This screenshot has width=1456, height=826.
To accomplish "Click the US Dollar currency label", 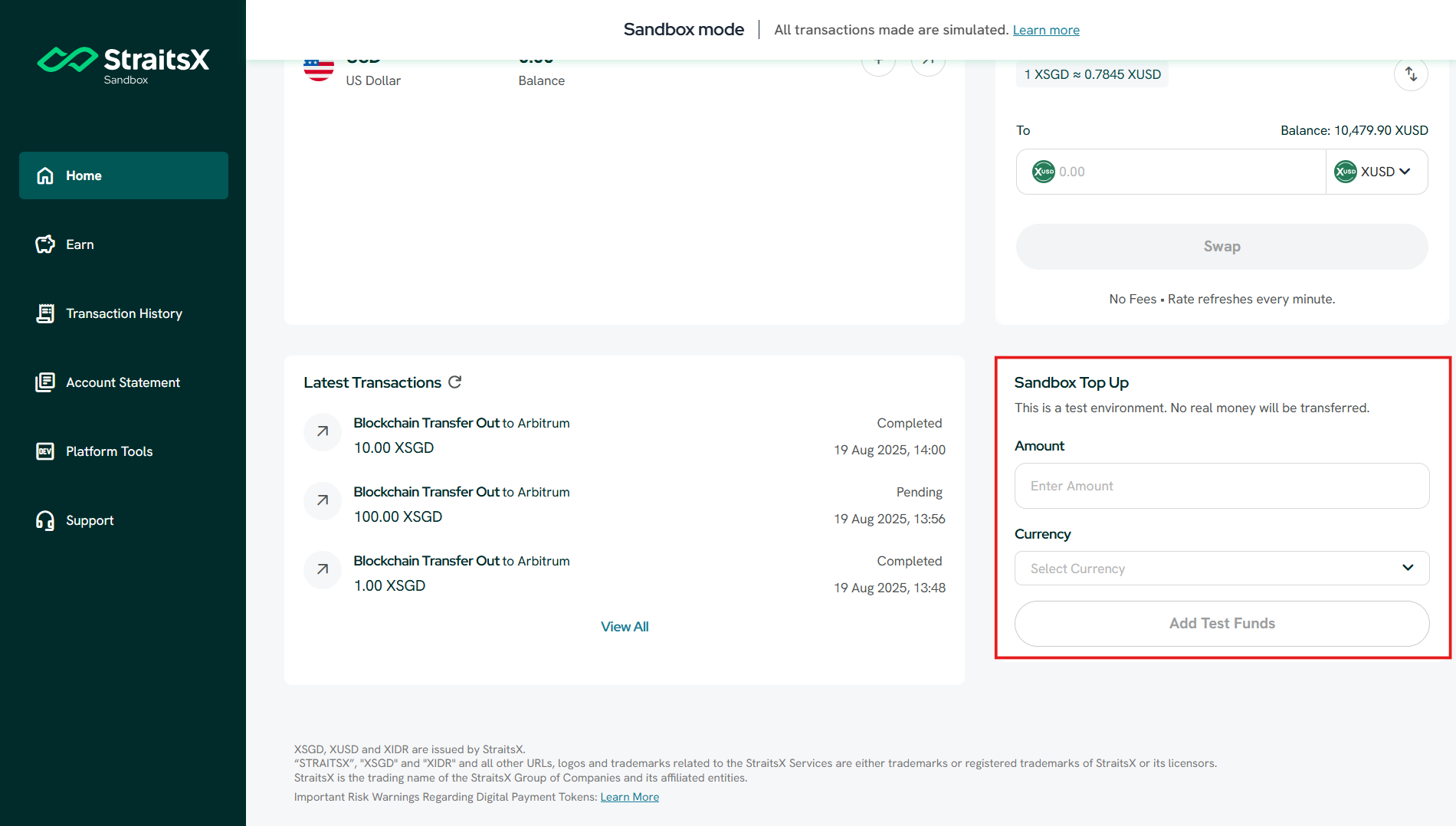I will 373,80.
